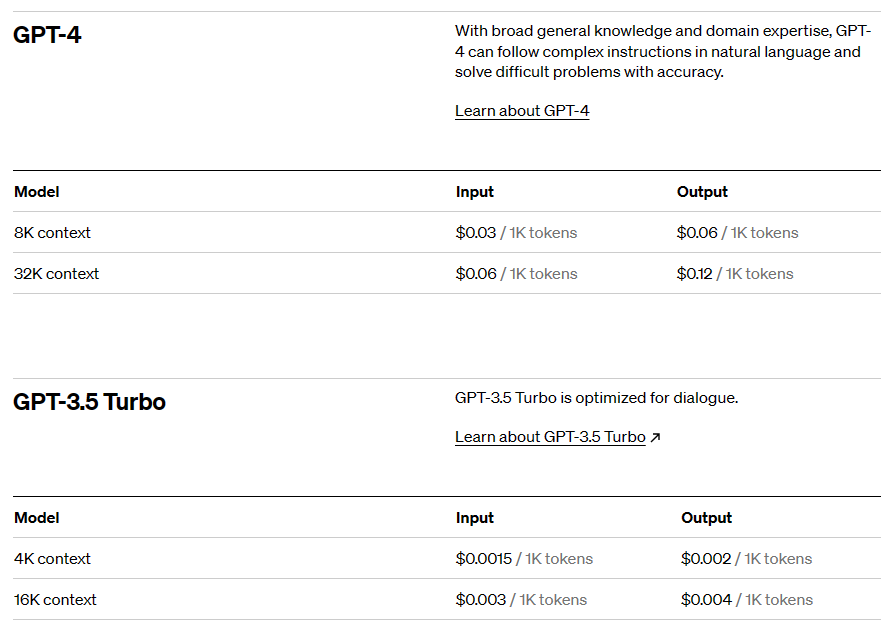The height and width of the screenshot is (626, 893).
Task: Click Input column header in GPT-4 table
Action: click(475, 192)
